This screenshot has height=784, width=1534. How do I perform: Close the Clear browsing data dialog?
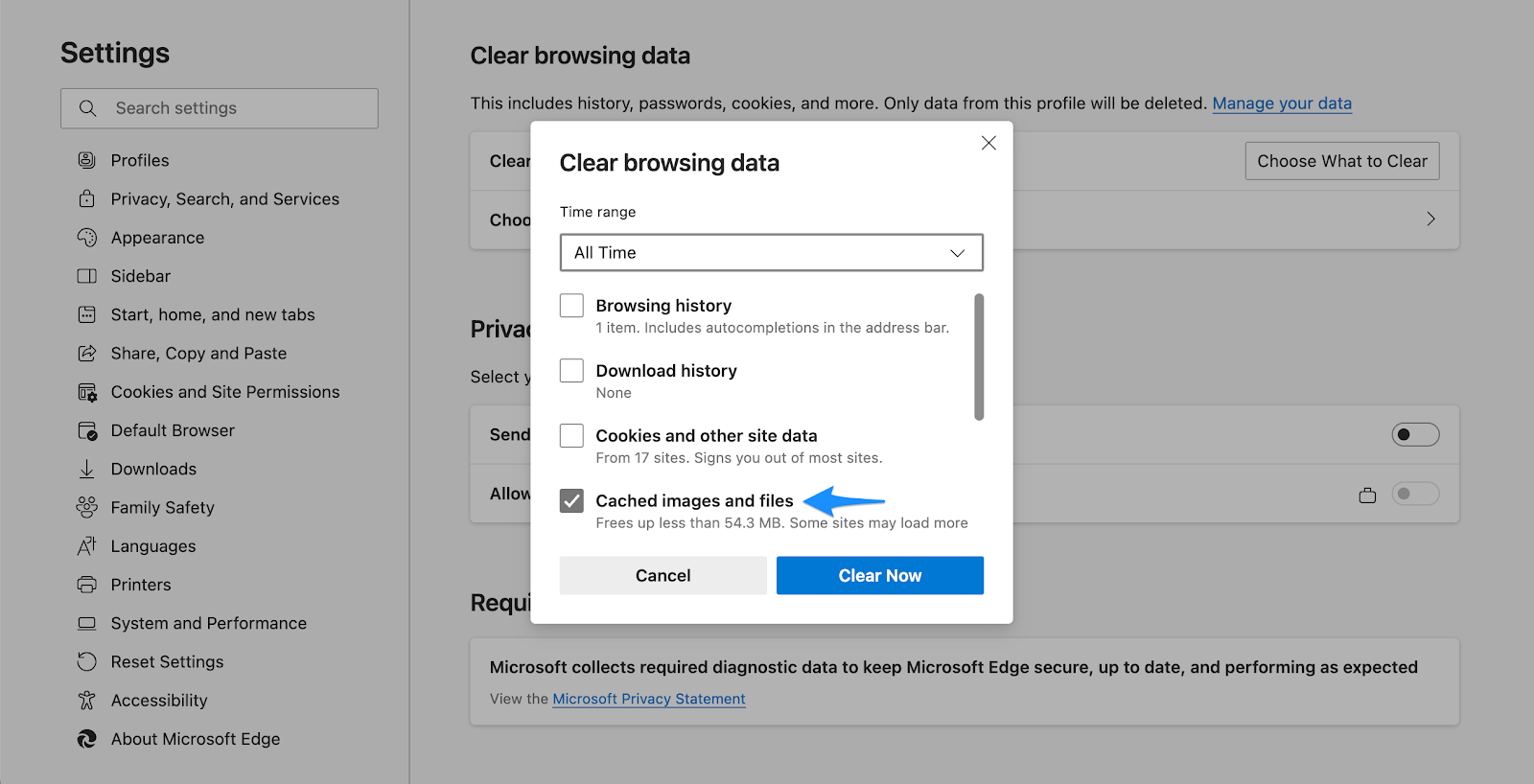(x=988, y=143)
